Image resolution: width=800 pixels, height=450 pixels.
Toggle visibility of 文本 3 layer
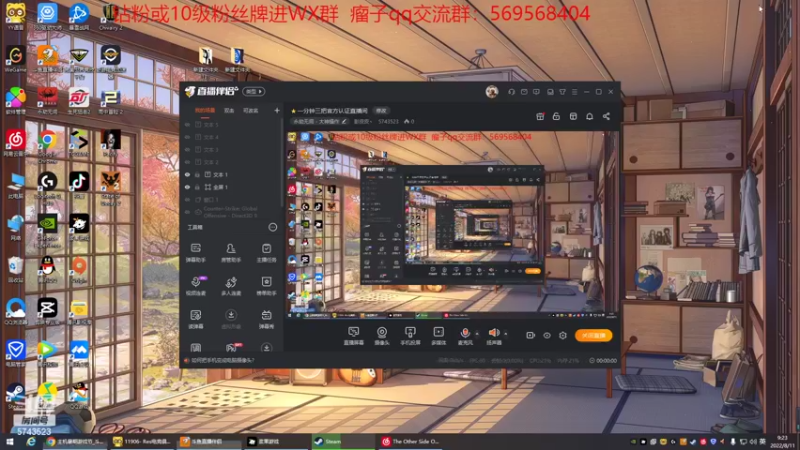(x=187, y=149)
